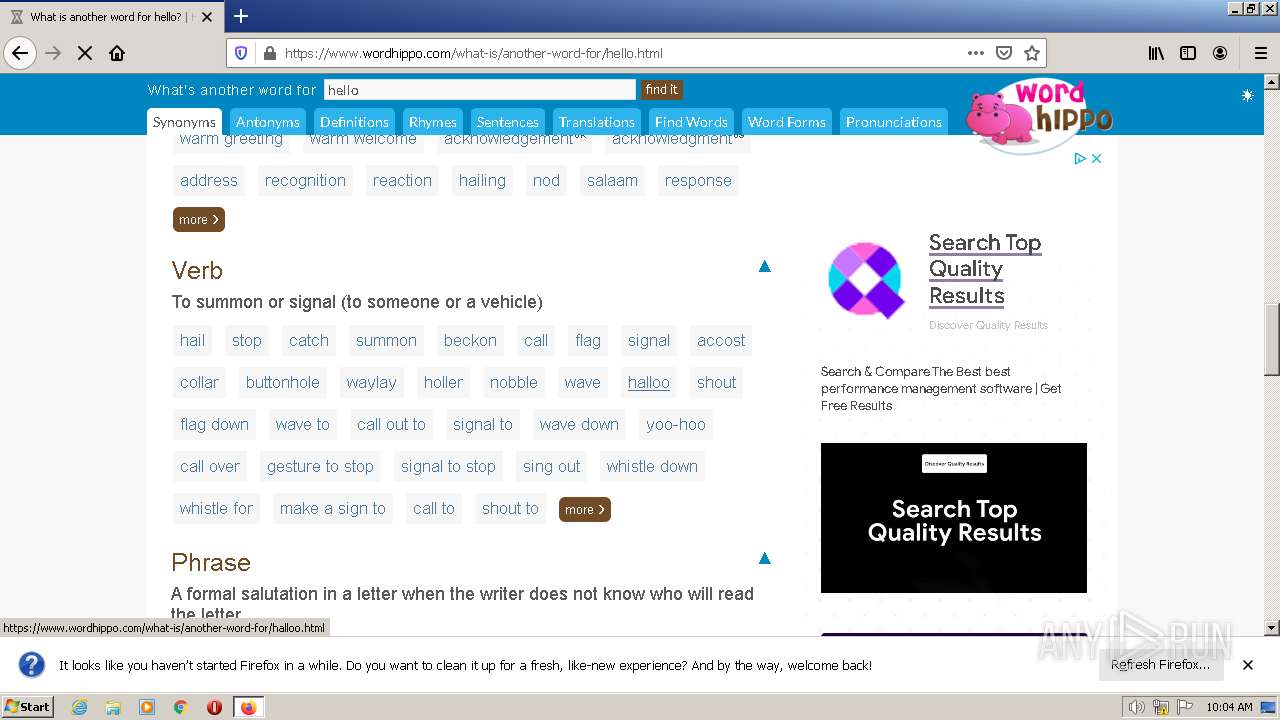Open the synonym 'beckon'

click(x=470, y=340)
